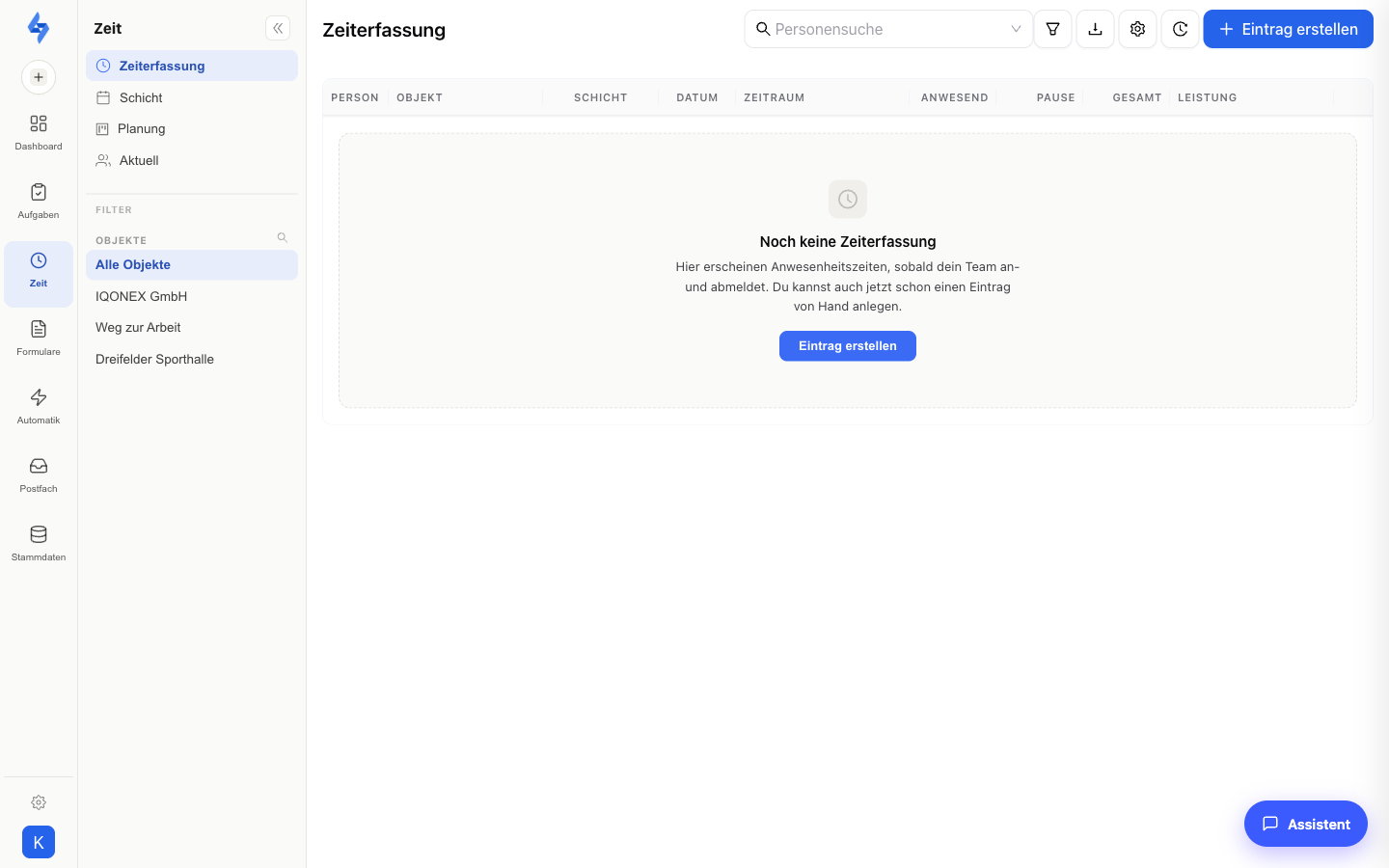Click the history clock icon in the toolbar
This screenshot has height=868, width=1389.
pyautogui.click(x=1181, y=29)
